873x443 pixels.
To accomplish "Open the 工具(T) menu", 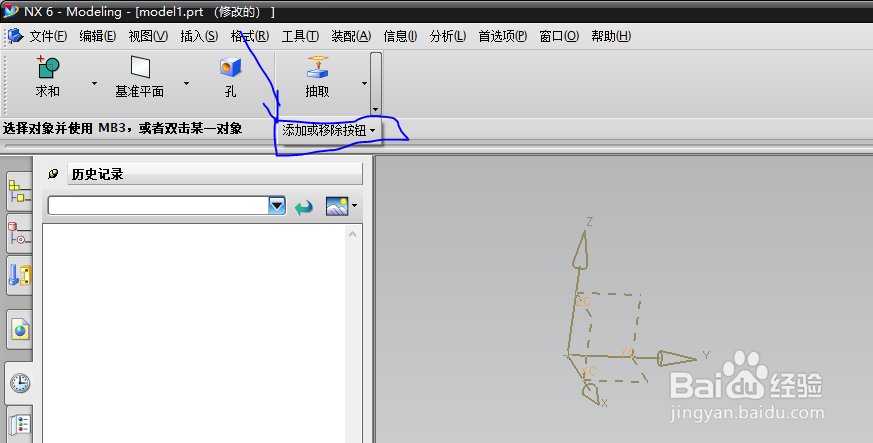I will 300,36.
